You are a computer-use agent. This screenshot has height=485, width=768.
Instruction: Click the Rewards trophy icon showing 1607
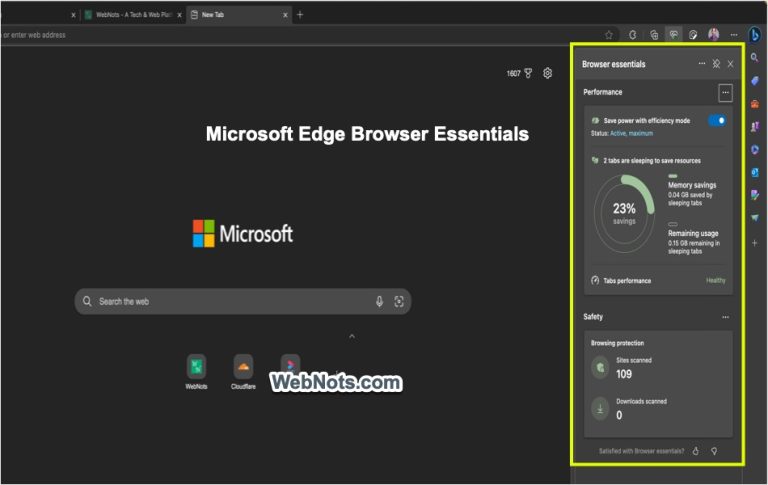(x=528, y=73)
